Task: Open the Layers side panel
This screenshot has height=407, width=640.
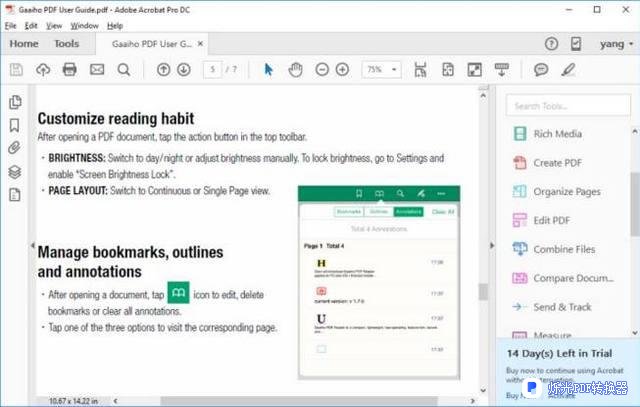Action: coord(15,172)
